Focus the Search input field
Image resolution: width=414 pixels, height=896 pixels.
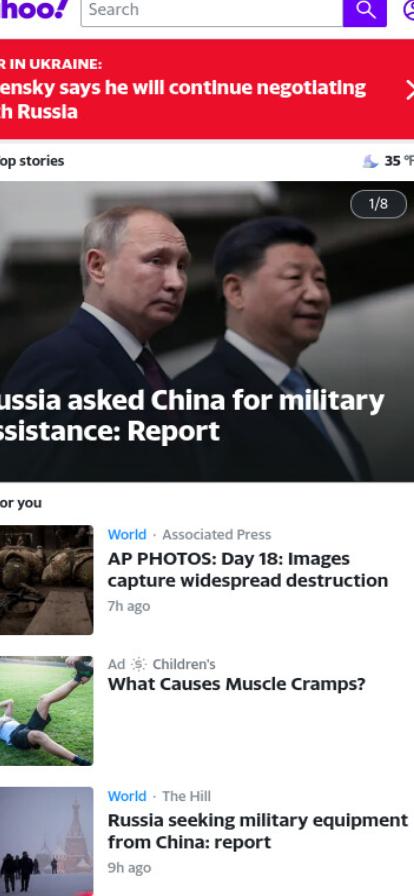tap(212, 10)
